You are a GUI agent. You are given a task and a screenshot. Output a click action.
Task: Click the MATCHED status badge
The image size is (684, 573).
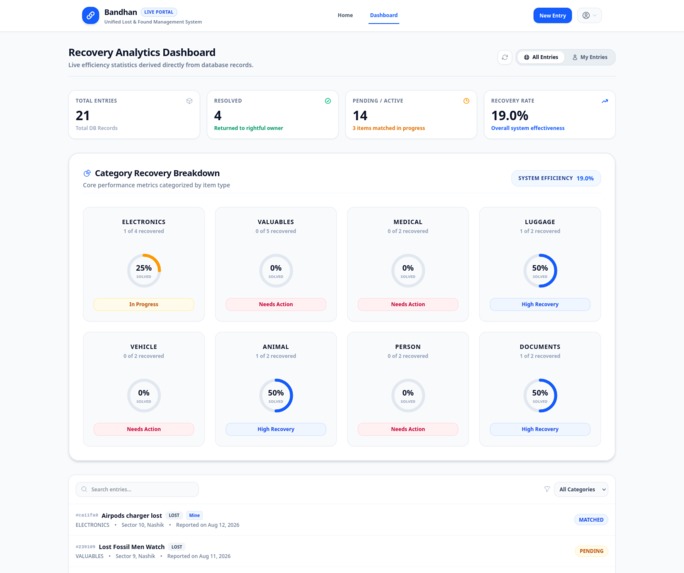pos(591,520)
